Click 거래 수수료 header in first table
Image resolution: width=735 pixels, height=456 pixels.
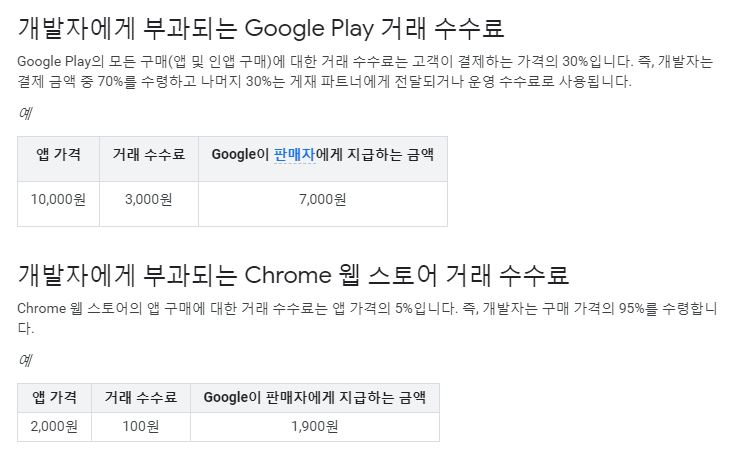point(149,159)
